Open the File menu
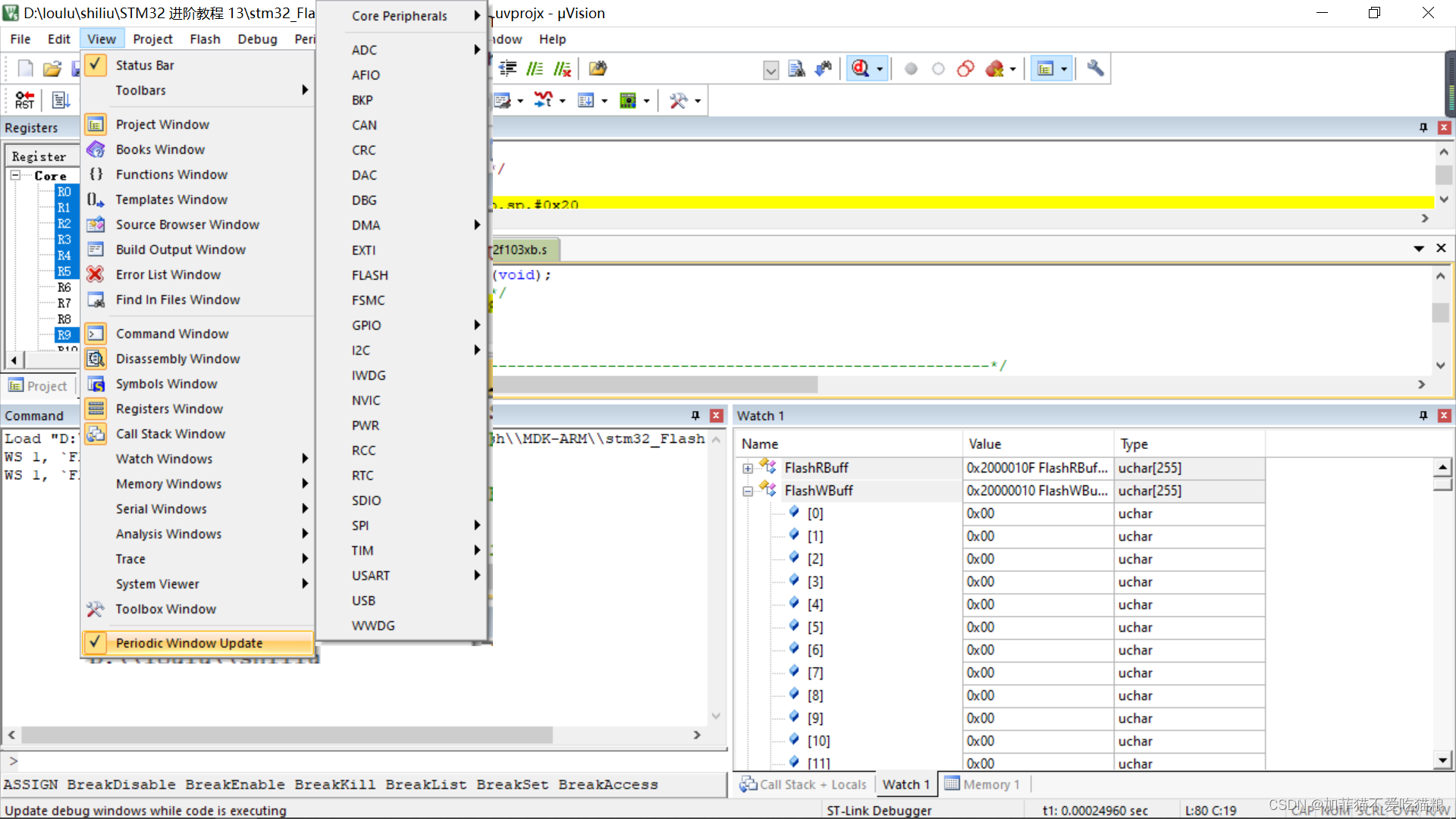 pyautogui.click(x=20, y=39)
